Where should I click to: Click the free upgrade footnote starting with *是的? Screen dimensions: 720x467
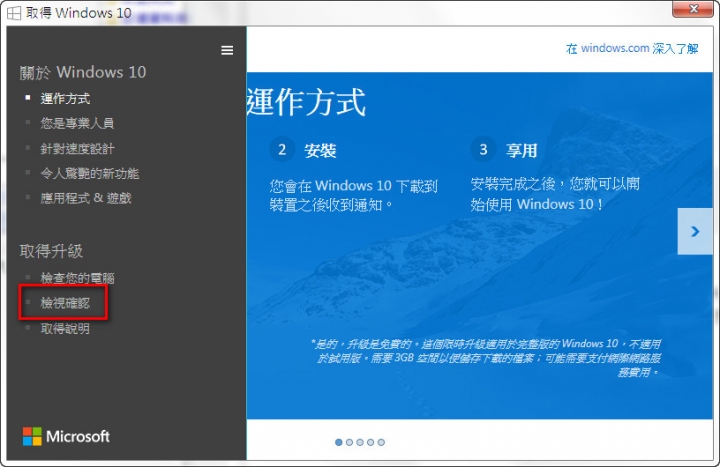(x=486, y=358)
